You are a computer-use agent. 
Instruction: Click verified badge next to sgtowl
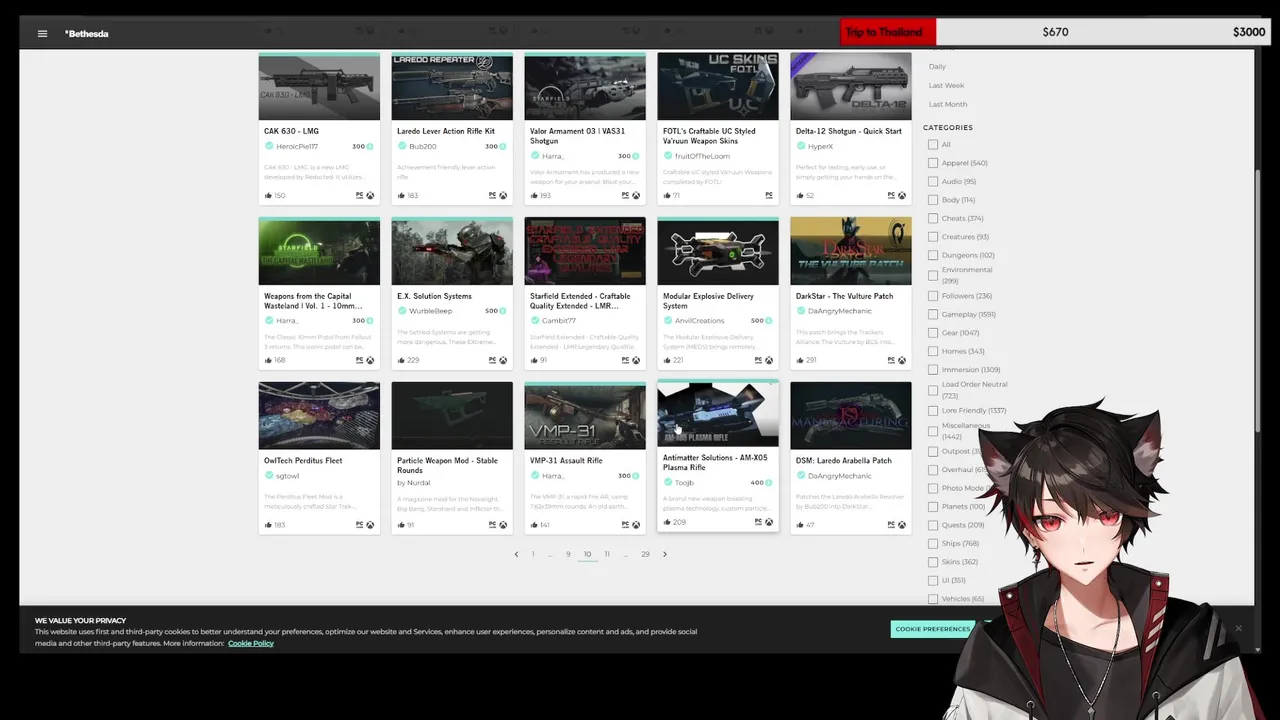[269, 476]
